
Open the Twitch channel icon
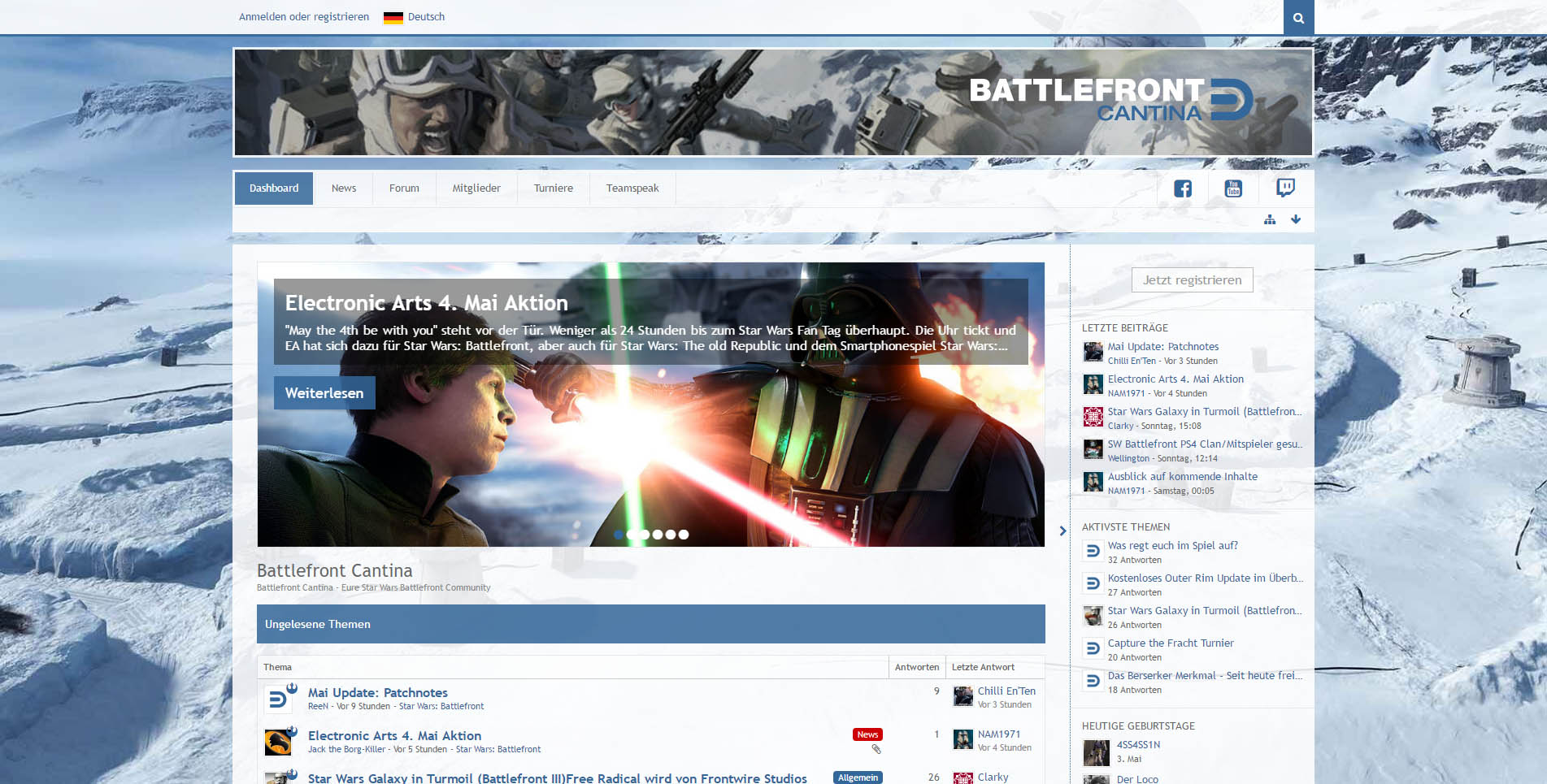(1285, 188)
